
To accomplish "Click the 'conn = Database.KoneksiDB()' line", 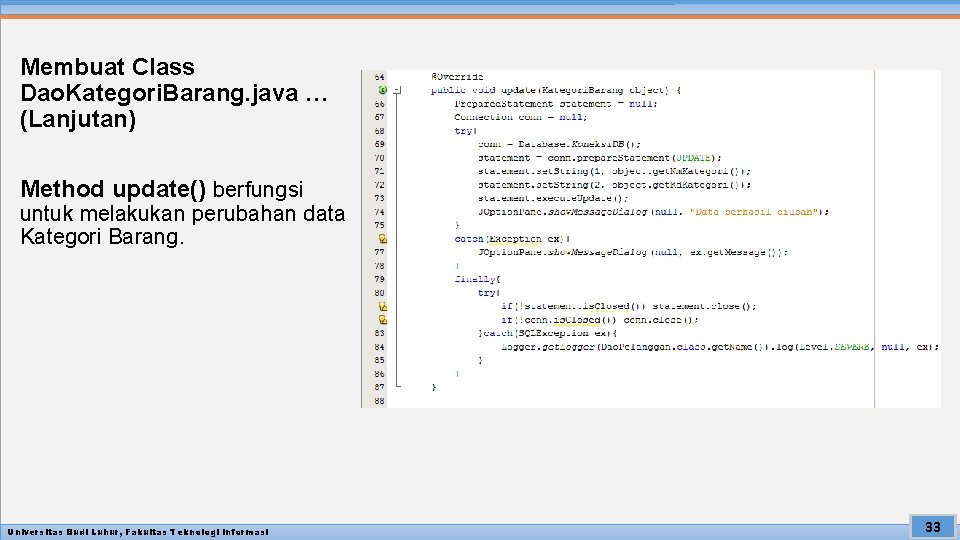I will tap(559, 144).
